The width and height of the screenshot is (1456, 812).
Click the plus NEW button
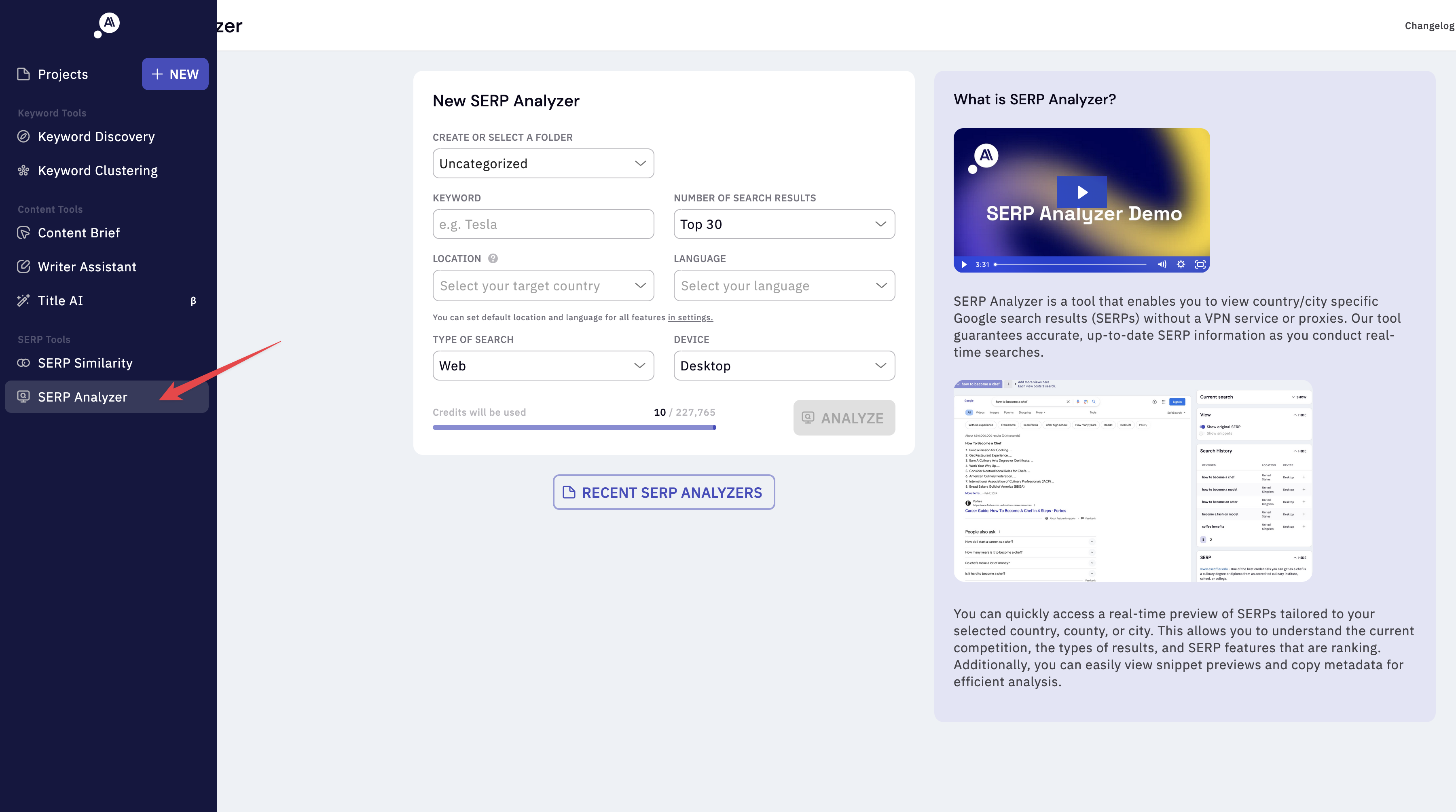coord(175,74)
